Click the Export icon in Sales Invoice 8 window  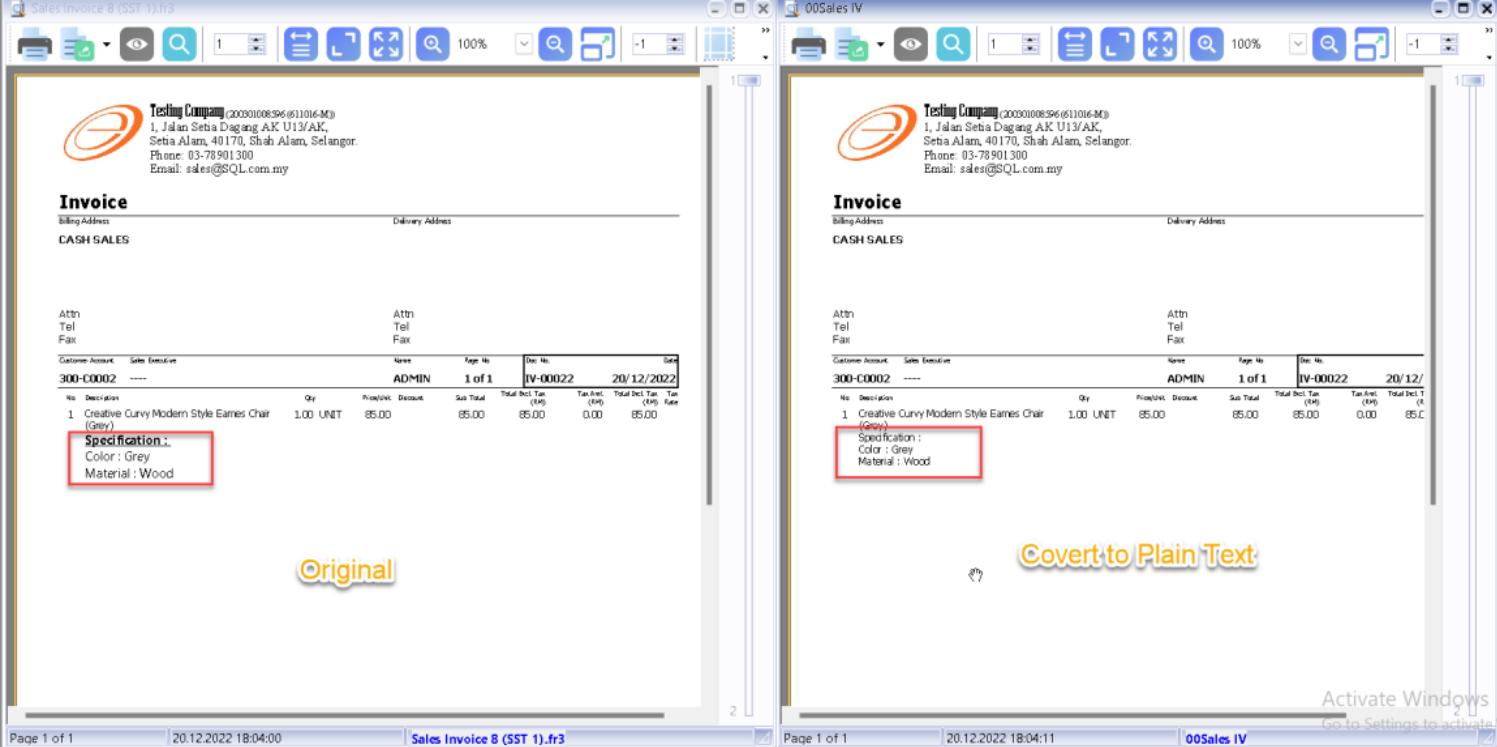pyautogui.click(x=77, y=45)
